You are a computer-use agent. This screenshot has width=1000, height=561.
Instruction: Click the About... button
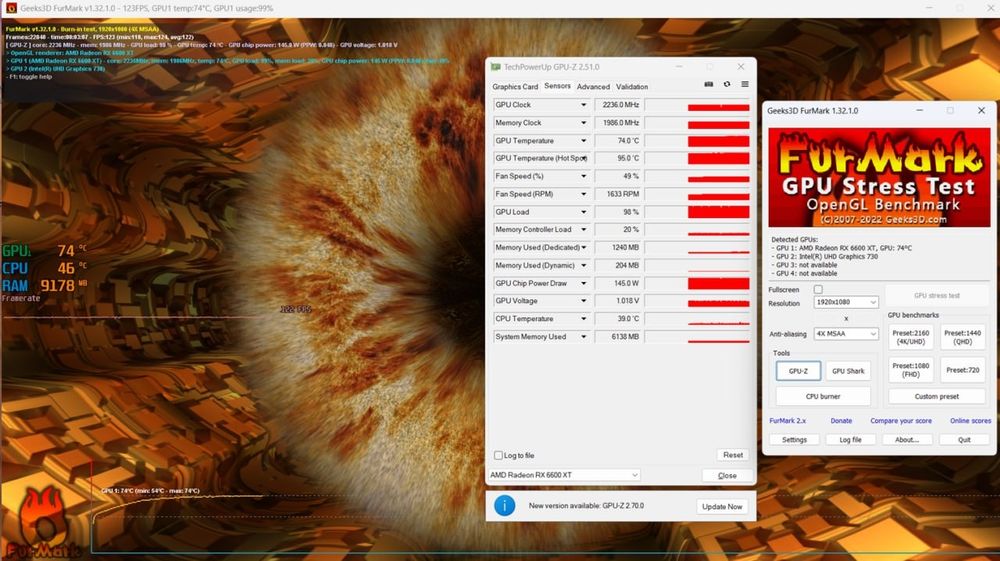pyautogui.click(x=906, y=440)
